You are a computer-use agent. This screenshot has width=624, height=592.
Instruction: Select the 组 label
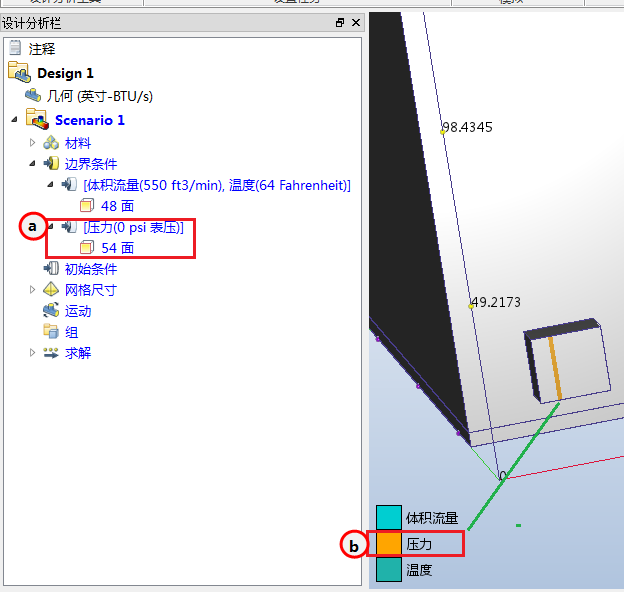click(72, 332)
